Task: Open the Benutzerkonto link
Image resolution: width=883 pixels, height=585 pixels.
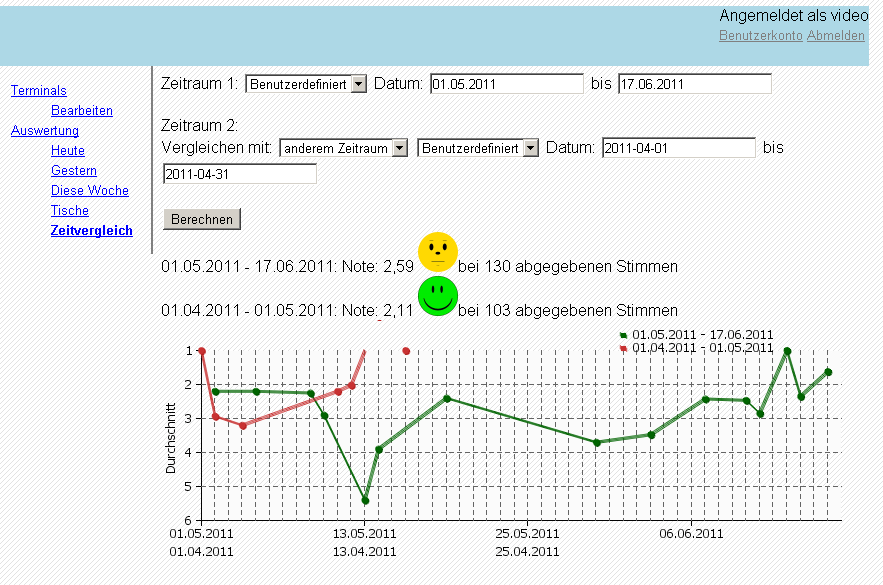Action: click(761, 35)
